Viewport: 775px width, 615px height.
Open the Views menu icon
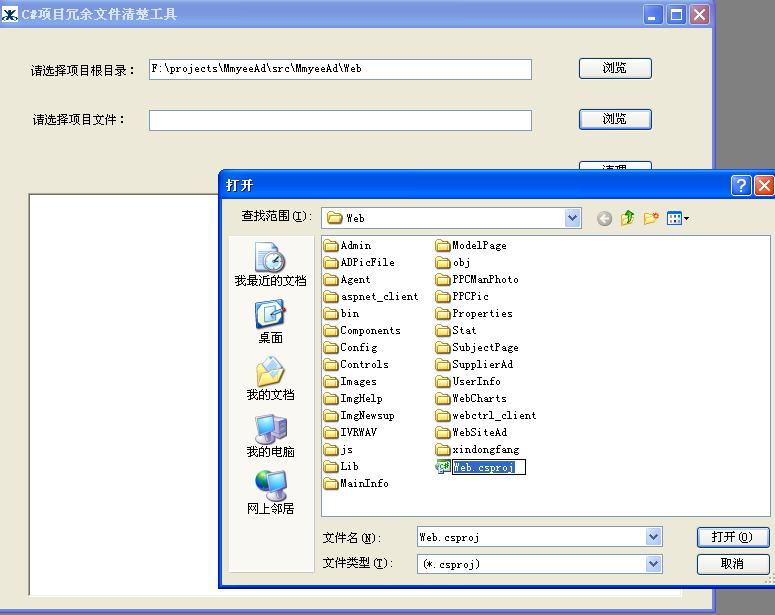[x=677, y=218]
